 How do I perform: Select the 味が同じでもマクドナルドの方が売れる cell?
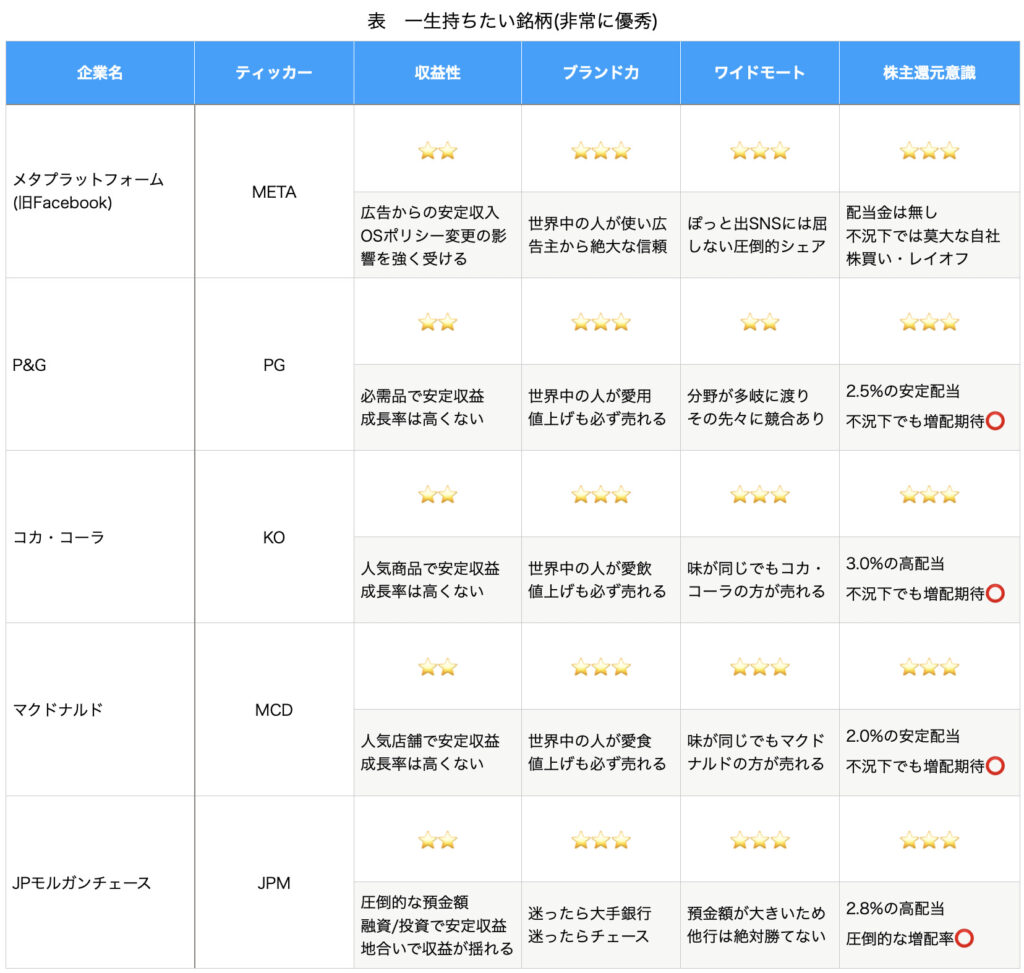(x=760, y=752)
